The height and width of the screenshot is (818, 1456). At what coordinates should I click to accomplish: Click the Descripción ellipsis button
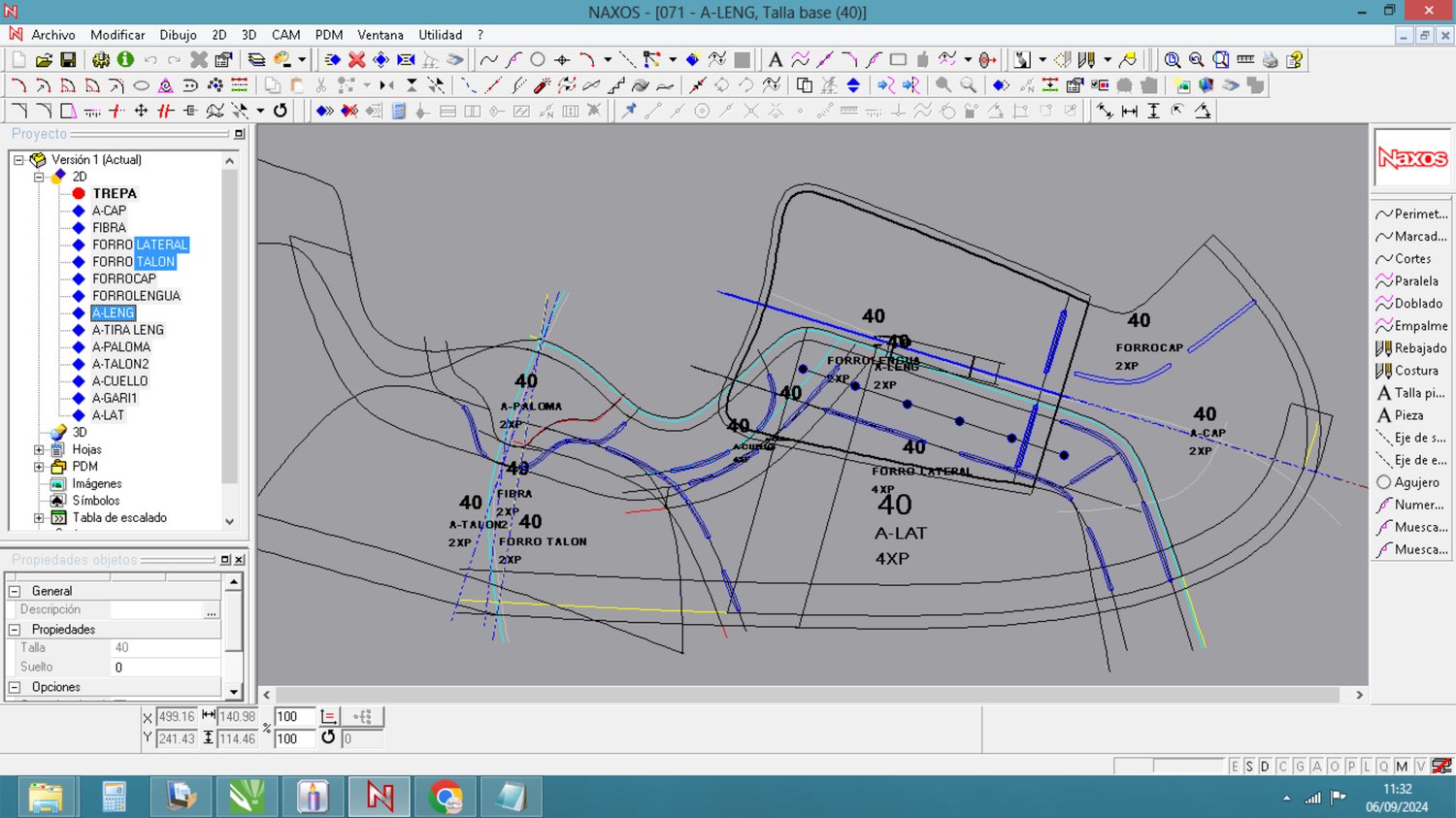click(212, 610)
